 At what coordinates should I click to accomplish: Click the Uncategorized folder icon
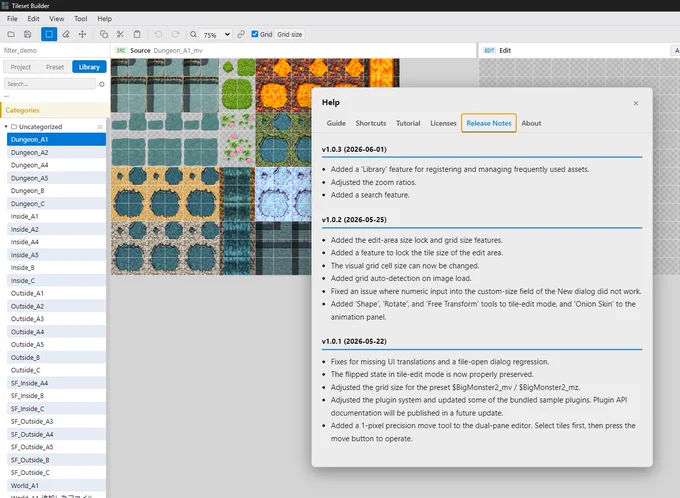tap(14, 127)
